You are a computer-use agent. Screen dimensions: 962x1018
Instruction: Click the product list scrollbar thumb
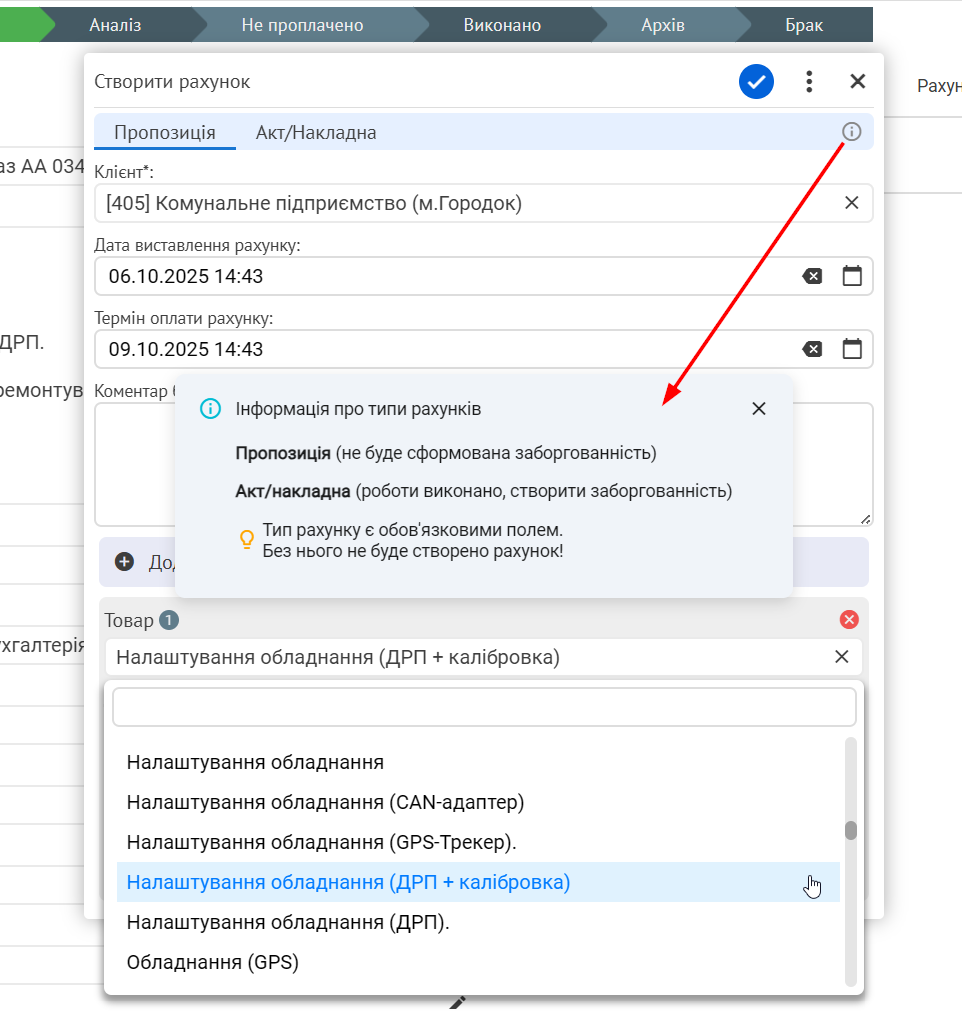[x=851, y=830]
